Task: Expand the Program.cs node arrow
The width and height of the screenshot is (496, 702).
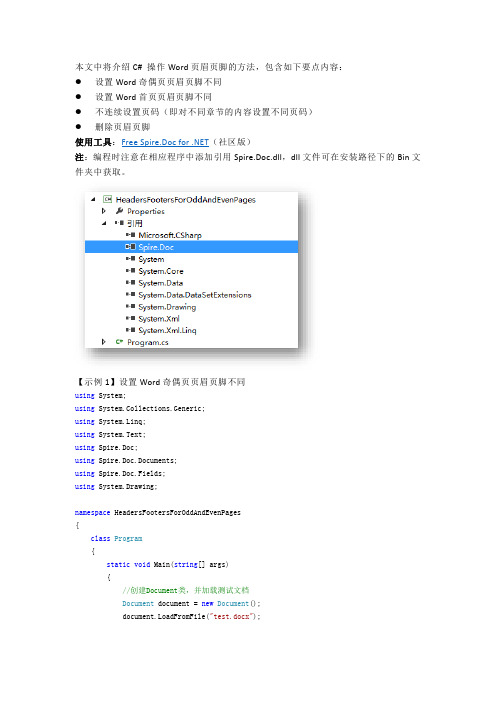Action: (x=104, y=342)
